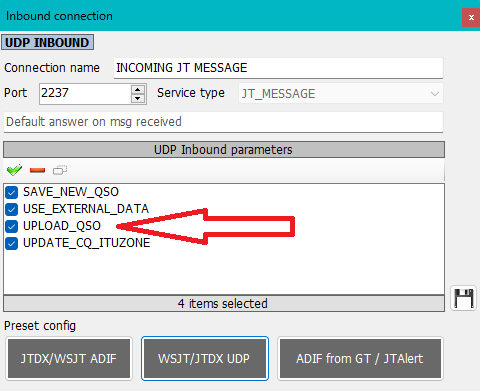Close the Inbound connection dialog
The width and height of the screenshot is (480, 391).
point(471,17)
